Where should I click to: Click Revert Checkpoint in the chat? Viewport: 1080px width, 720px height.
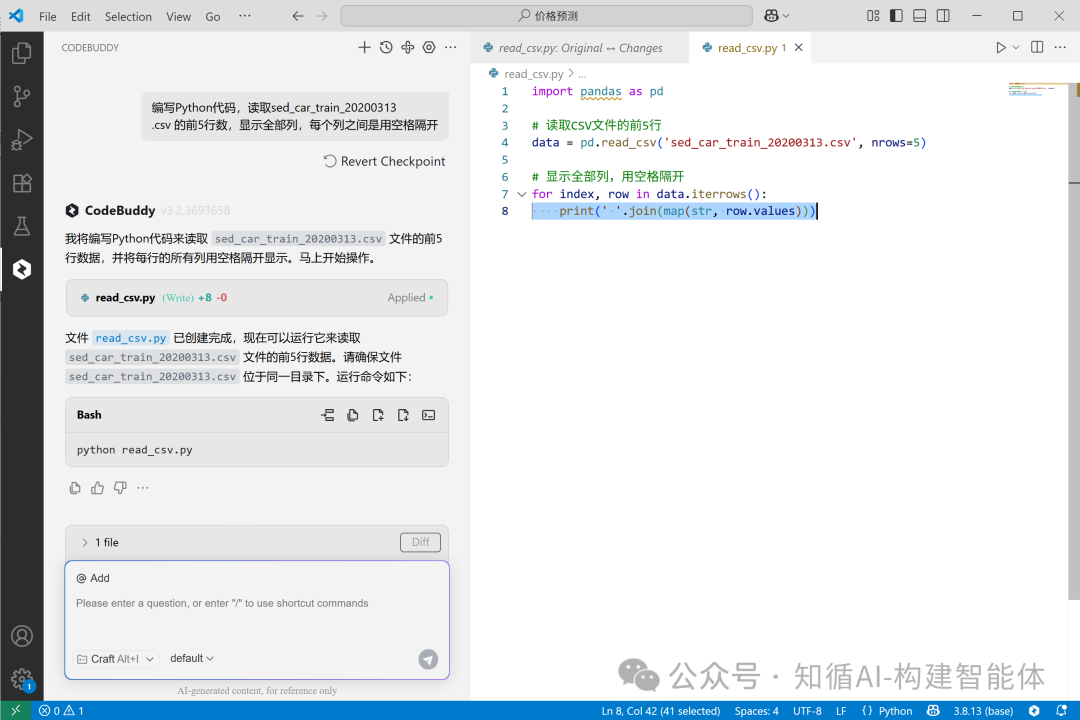[x=383, y=161]
